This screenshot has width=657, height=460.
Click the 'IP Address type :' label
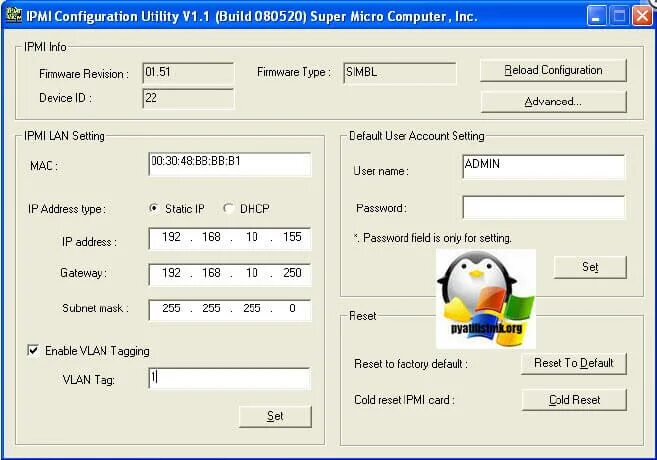(x=67, y=209)
